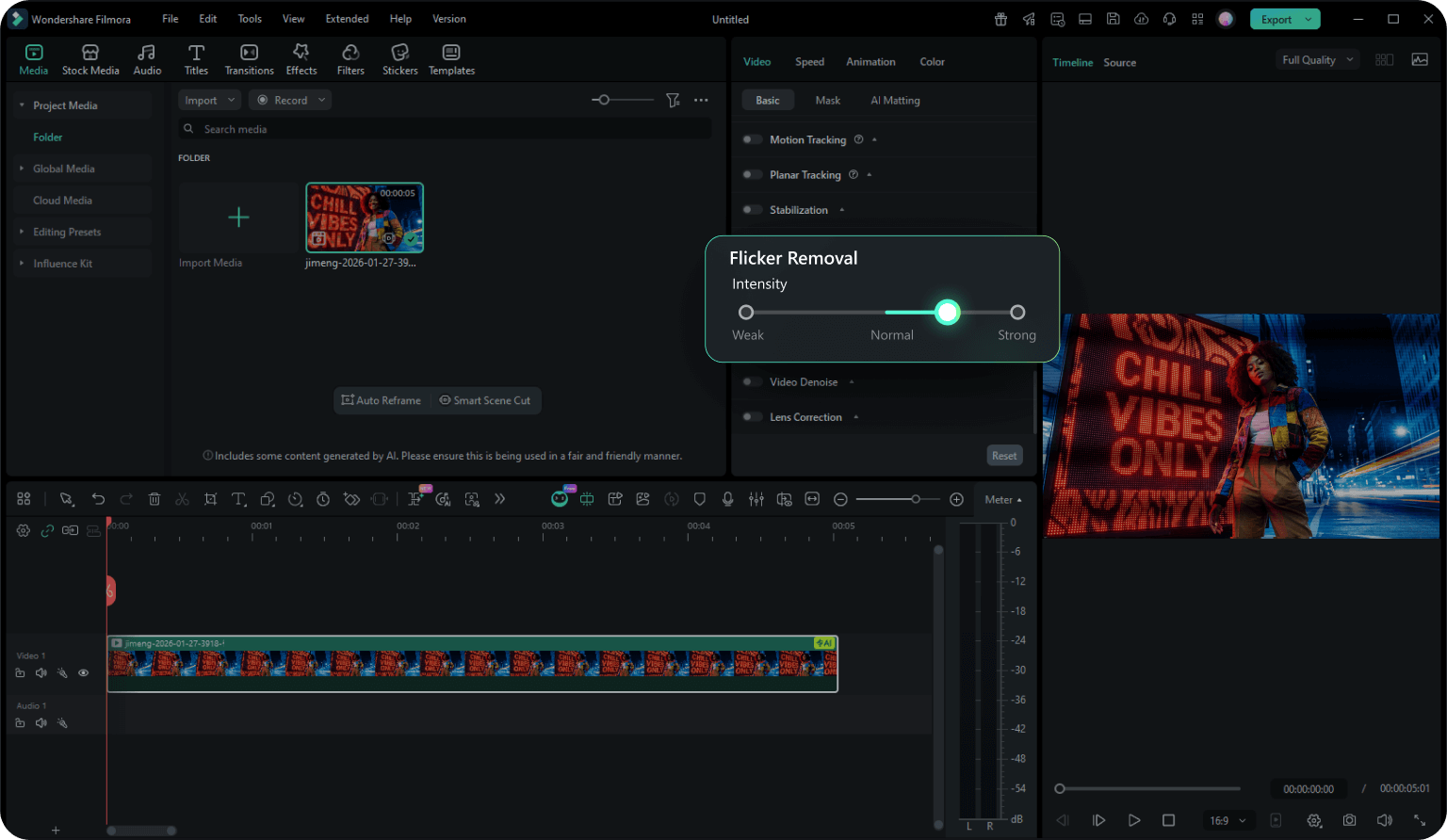Open the Stickers panel
The image size is (1447, 840).
tap(399, 59)
